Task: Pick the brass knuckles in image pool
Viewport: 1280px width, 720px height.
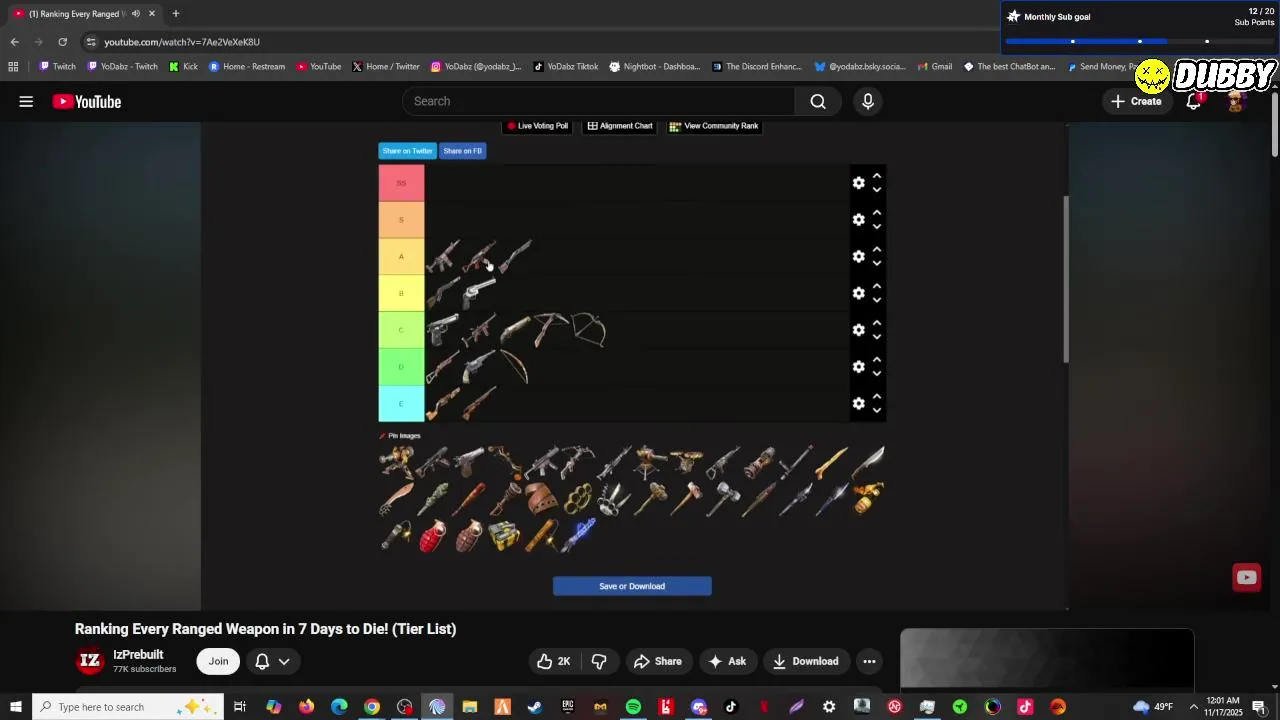Action: click(578, 498)
